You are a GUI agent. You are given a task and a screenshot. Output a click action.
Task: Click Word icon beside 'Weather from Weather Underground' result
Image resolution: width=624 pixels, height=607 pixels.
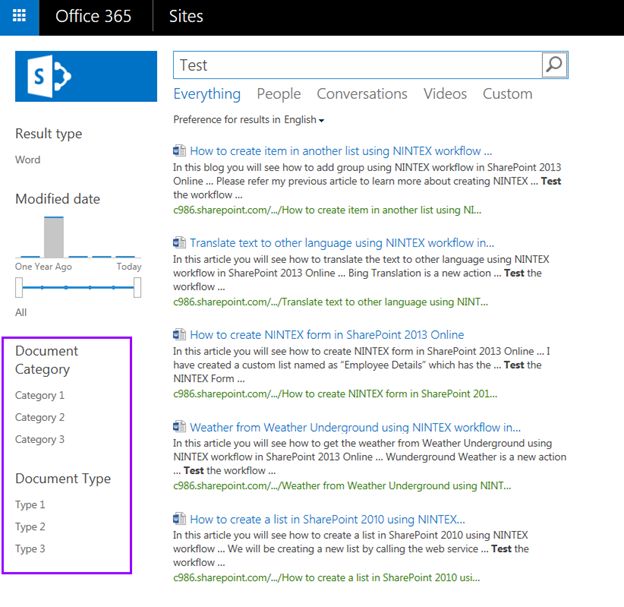179,427
